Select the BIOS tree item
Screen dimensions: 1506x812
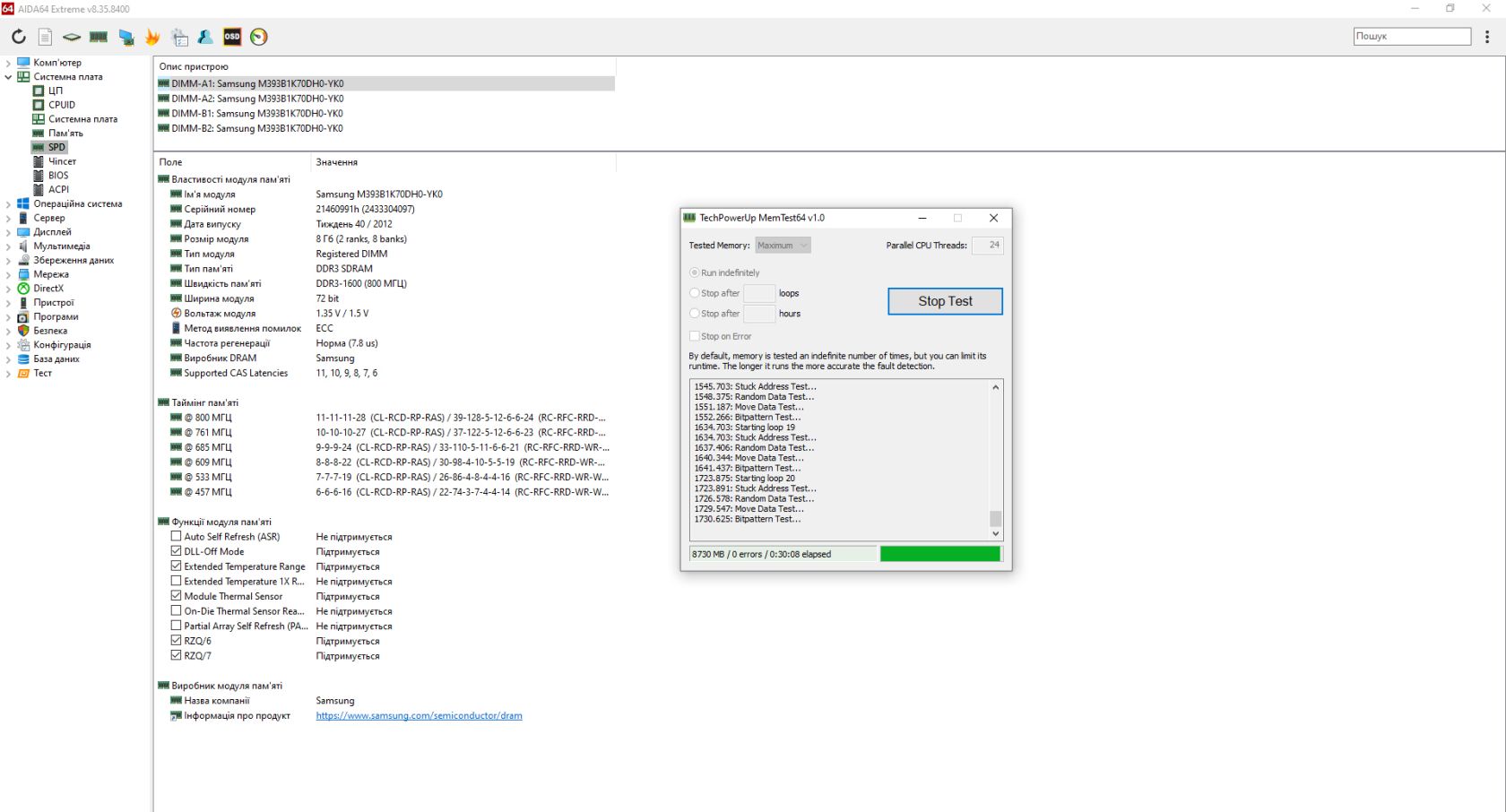58,176
